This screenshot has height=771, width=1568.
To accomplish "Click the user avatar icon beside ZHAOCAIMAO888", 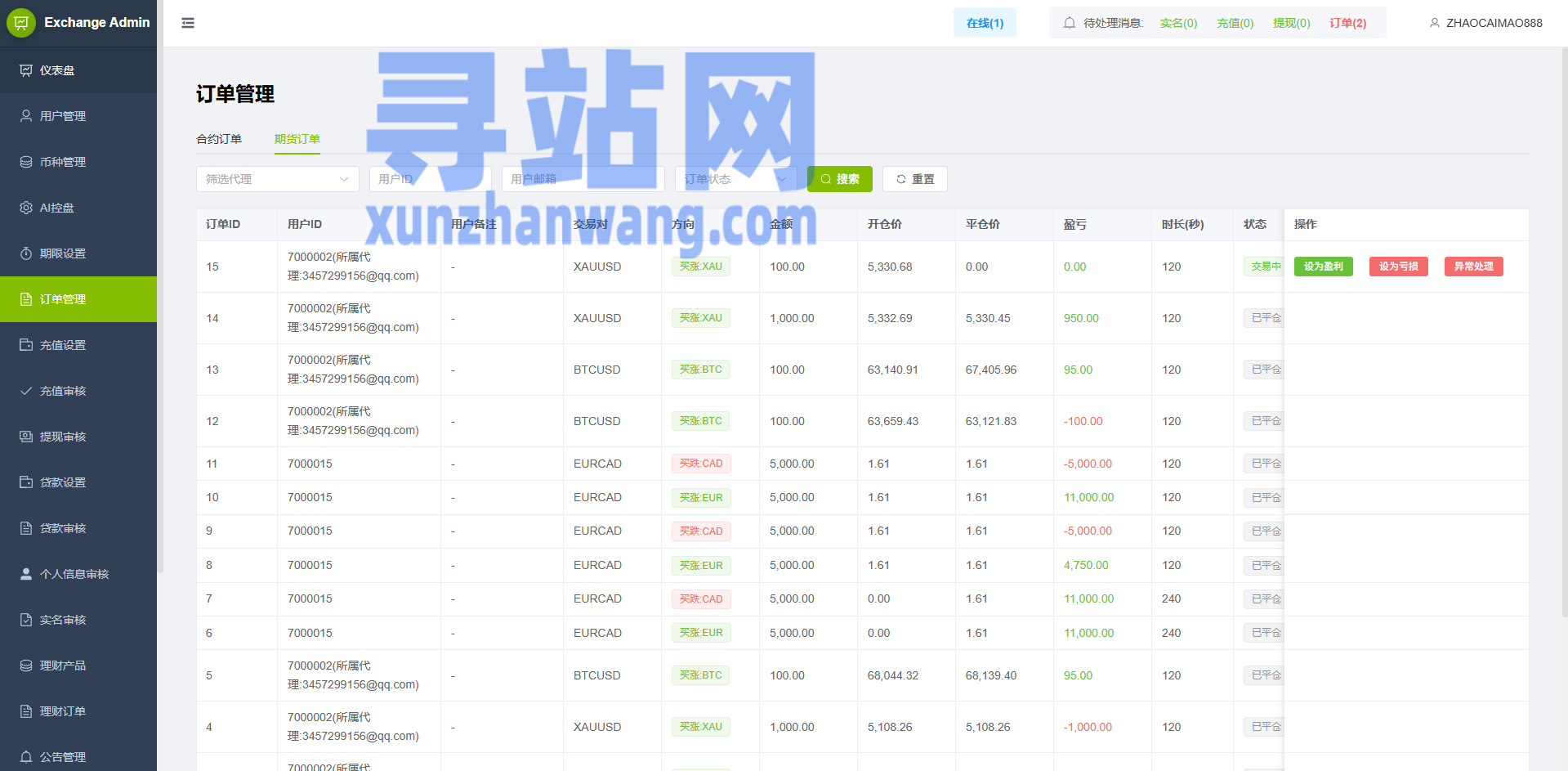I will tap(1434, 23).
